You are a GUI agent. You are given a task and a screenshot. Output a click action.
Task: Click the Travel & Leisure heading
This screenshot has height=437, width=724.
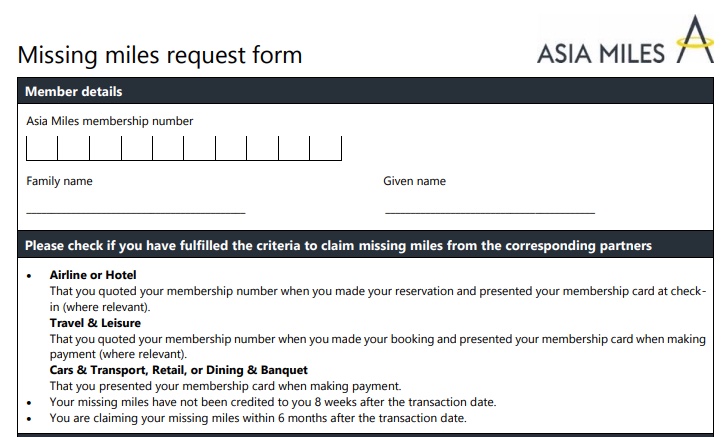[95, 323]
